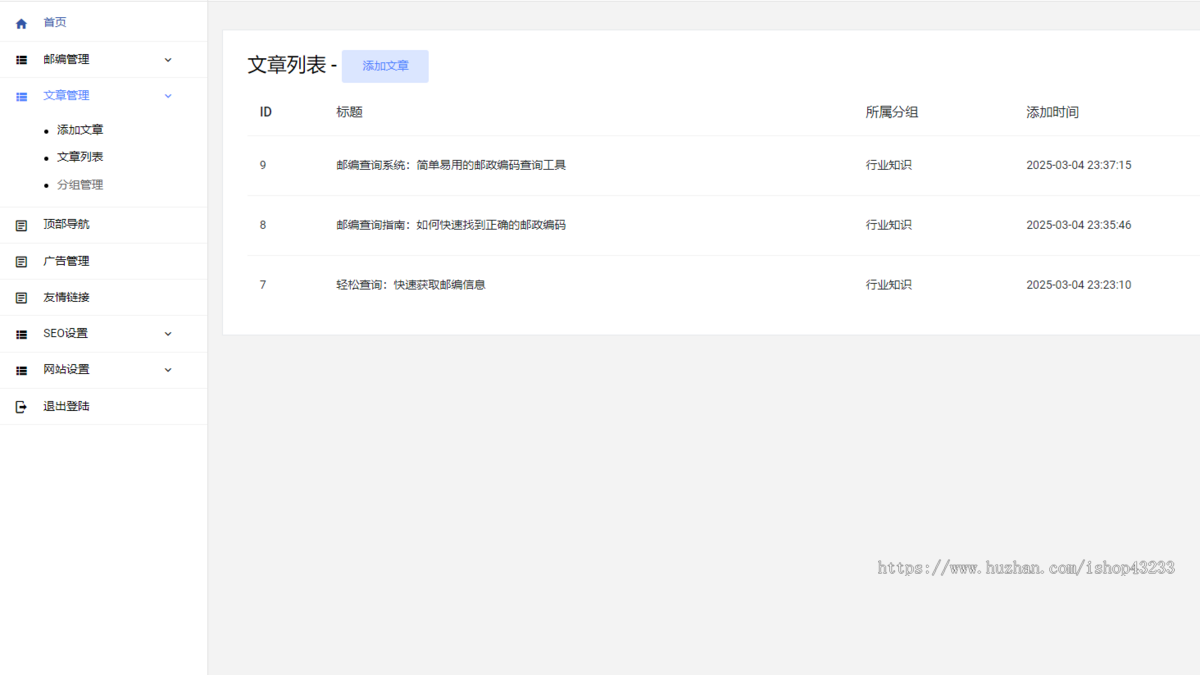Select the 添加文章 submenu item
This screenshot has width=1200, height=675.
click(80, 130)
